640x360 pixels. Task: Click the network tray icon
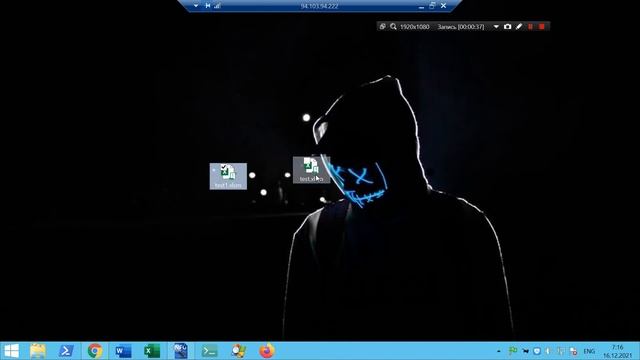pos(561,351)
